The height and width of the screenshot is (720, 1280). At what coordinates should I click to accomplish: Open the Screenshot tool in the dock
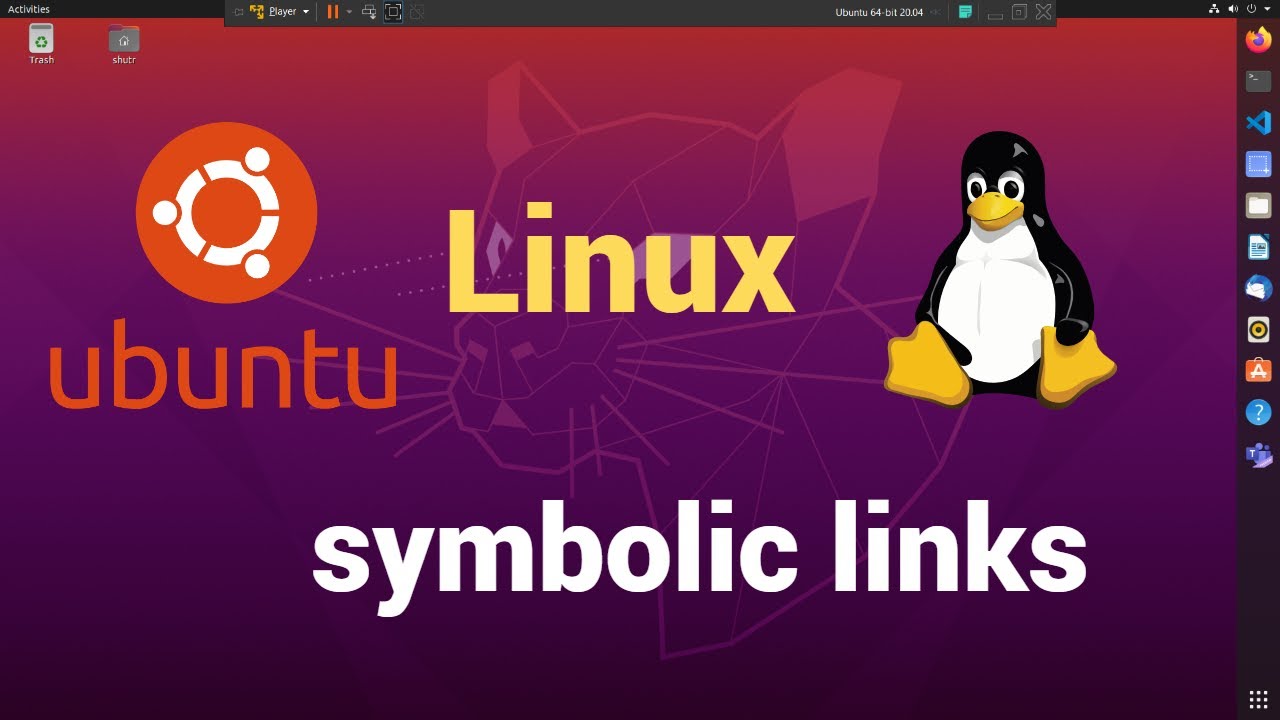pyautogui.click(x=1258, y=164)
